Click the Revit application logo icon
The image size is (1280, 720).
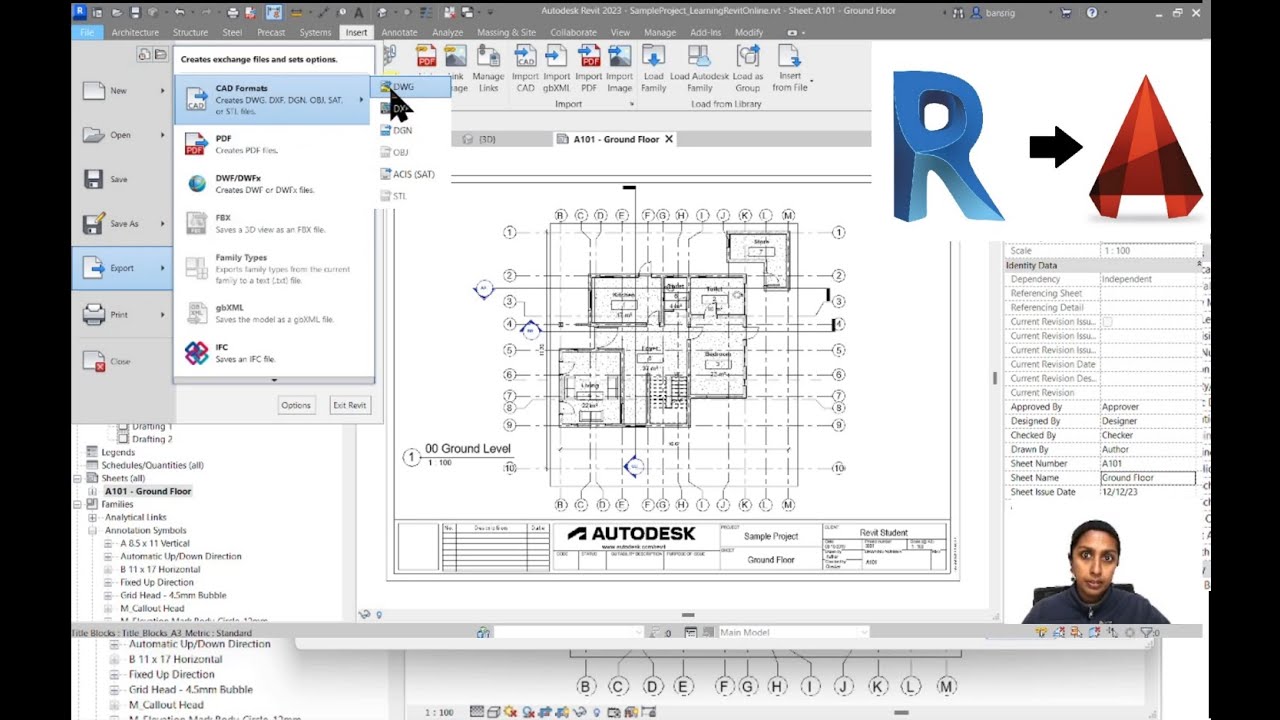click(x=80, y=12)
